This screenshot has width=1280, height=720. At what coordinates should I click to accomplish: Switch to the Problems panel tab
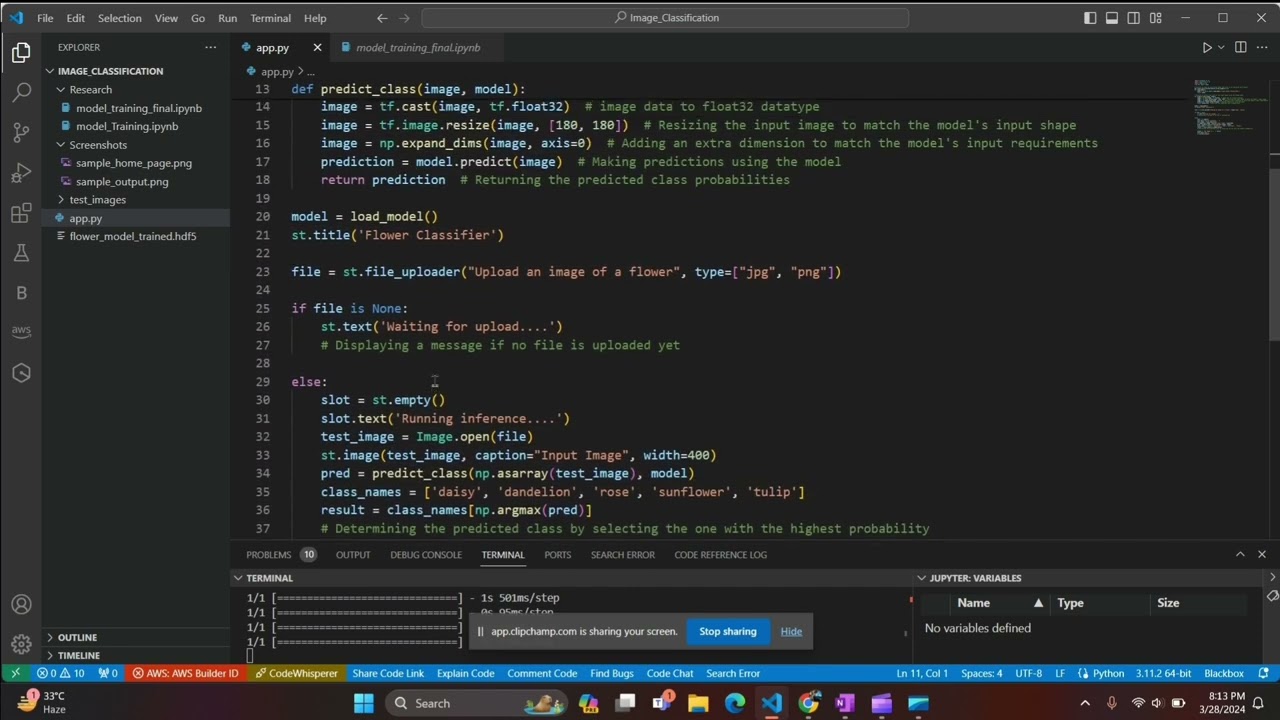280,554
